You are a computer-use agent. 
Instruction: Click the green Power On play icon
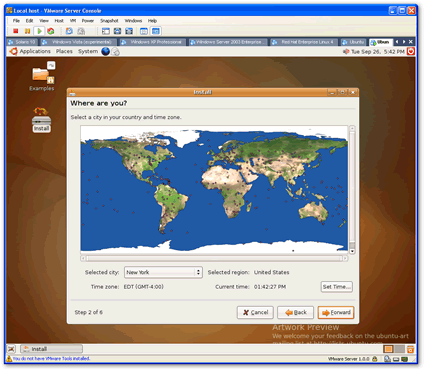coord(39,31)
